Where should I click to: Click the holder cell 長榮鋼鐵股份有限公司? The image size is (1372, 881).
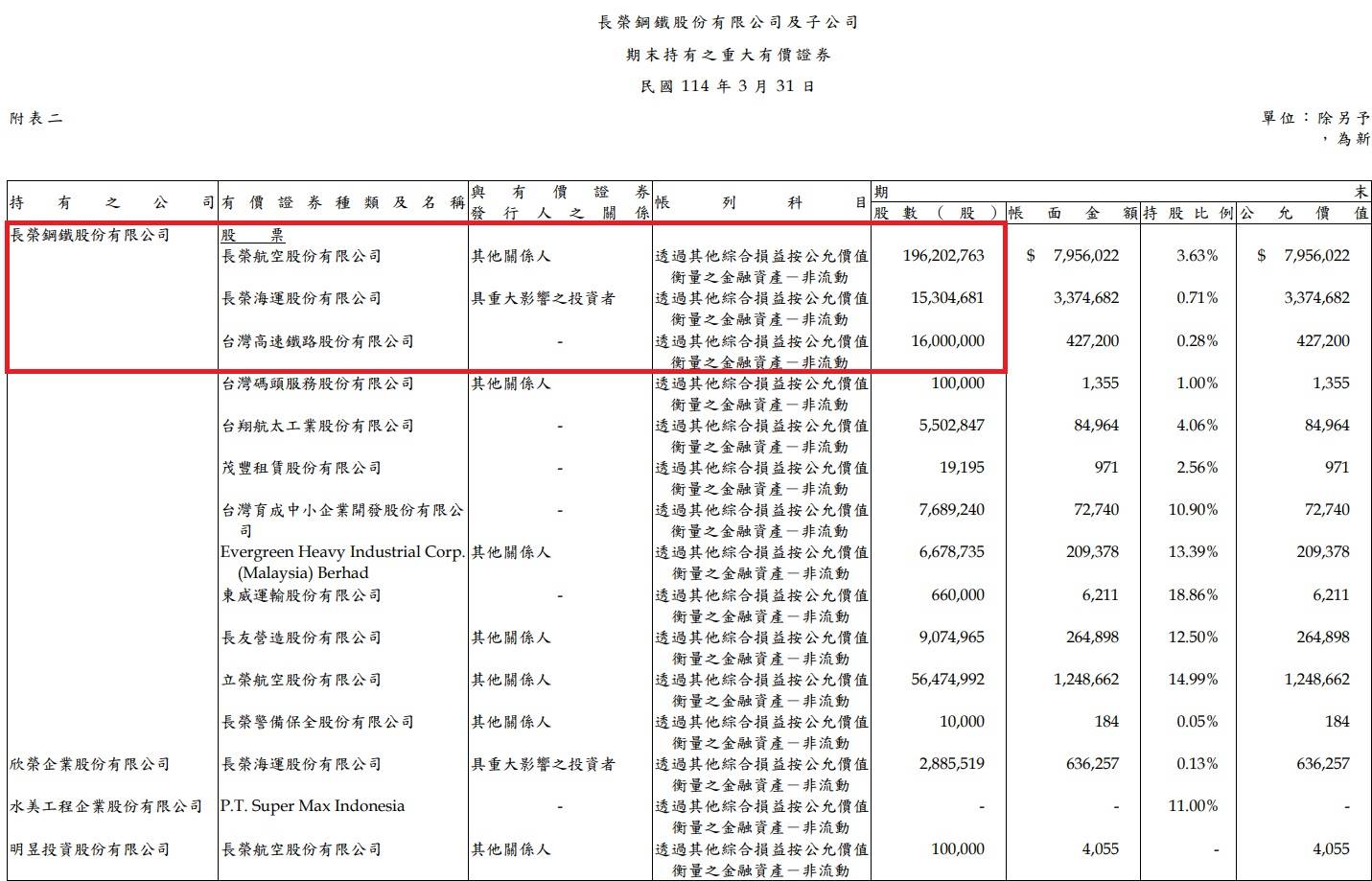coord(90,235)
